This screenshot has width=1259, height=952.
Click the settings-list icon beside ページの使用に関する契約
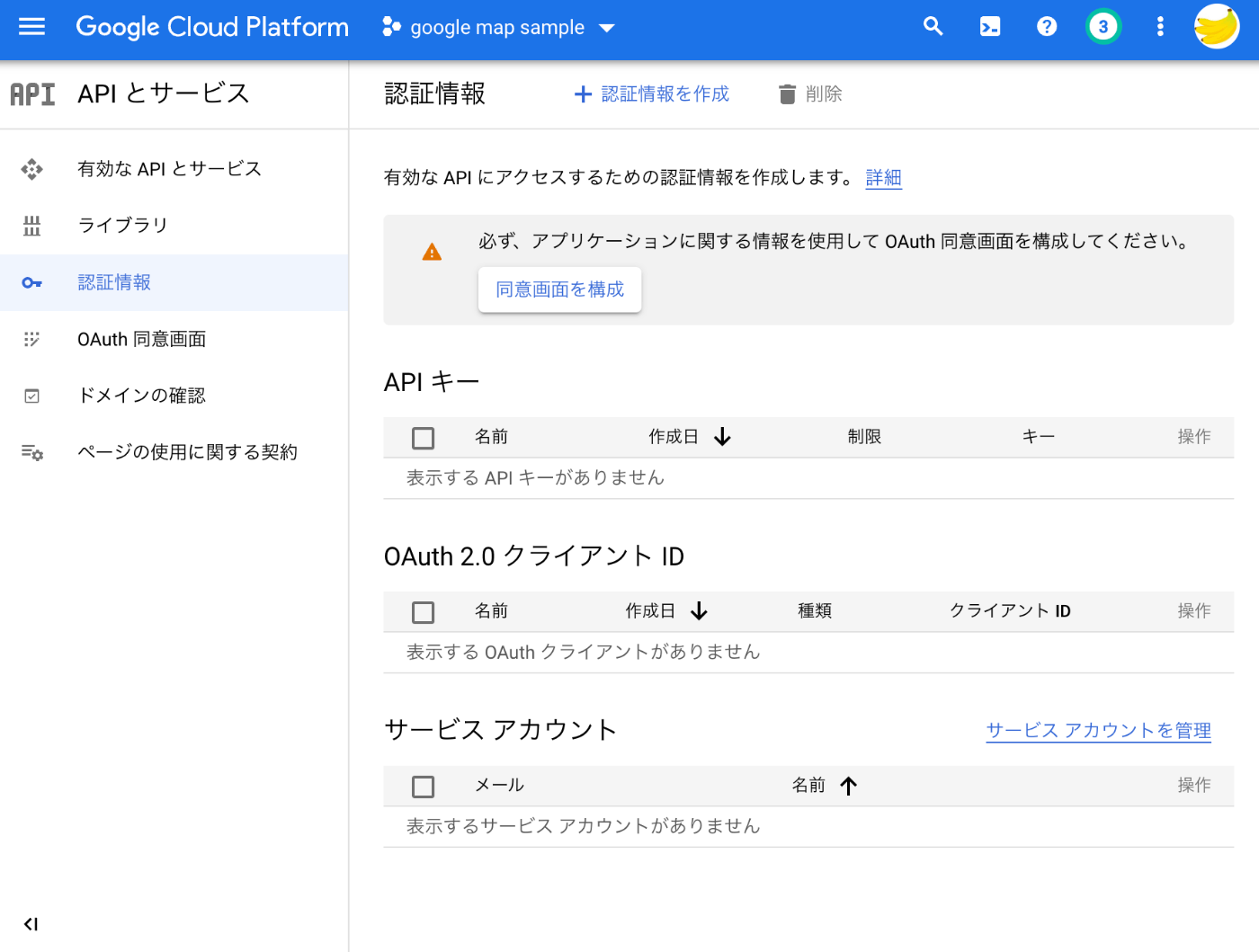coord(32,453)
